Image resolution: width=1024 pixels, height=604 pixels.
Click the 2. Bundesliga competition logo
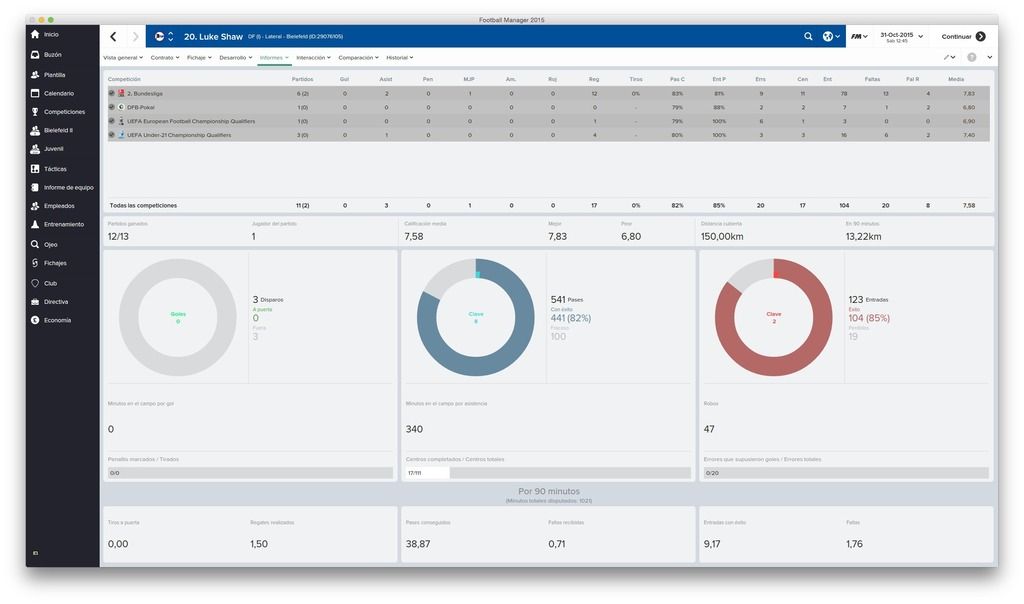pyautogui.click(x=121, y=93)
